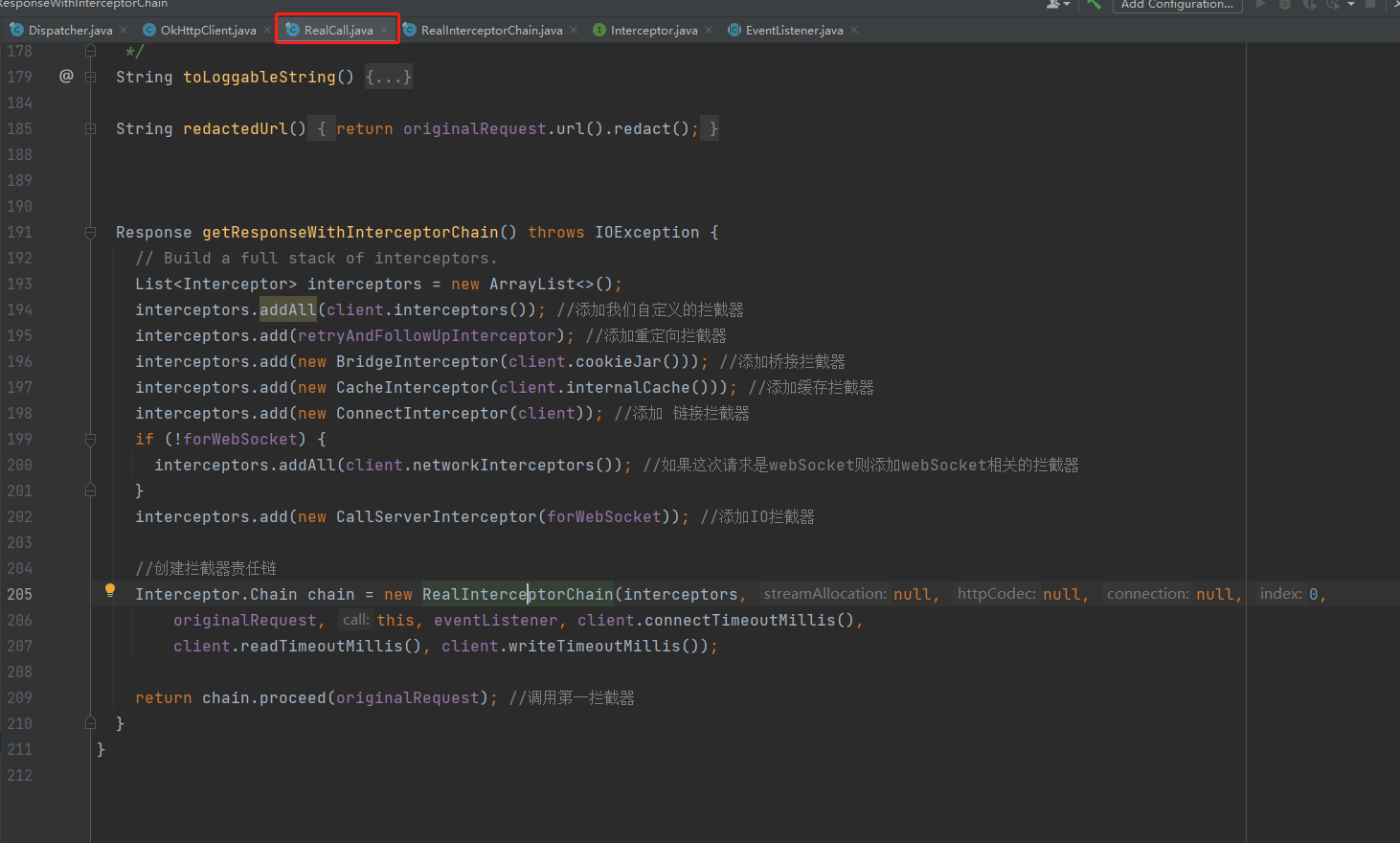The height and width of the screenshot is (843, 1400).
Task: Click the yellow intention bulb on line 205
Action: pos(110,591)
